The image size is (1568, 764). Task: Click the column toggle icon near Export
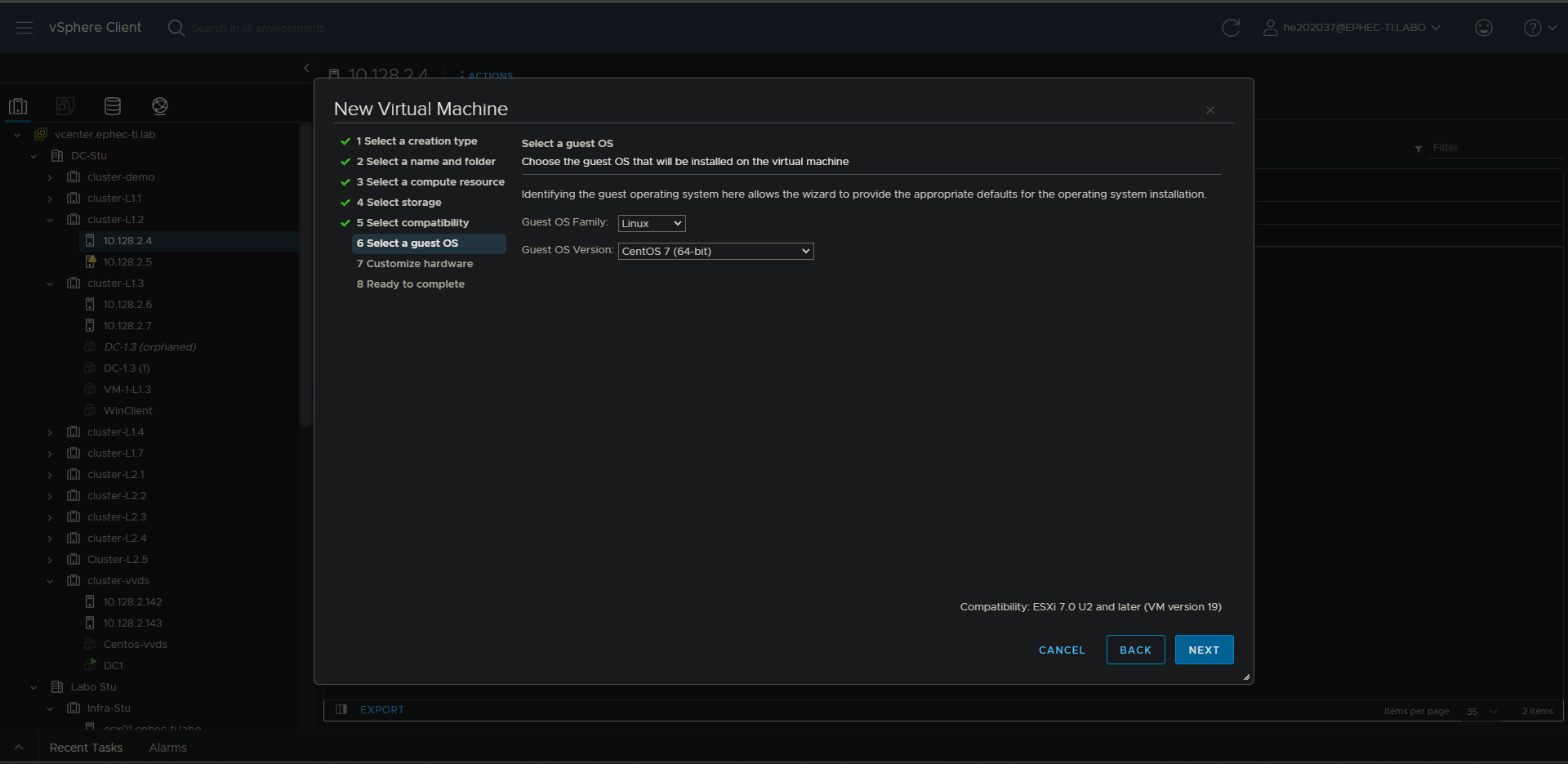tap(341, 709)
